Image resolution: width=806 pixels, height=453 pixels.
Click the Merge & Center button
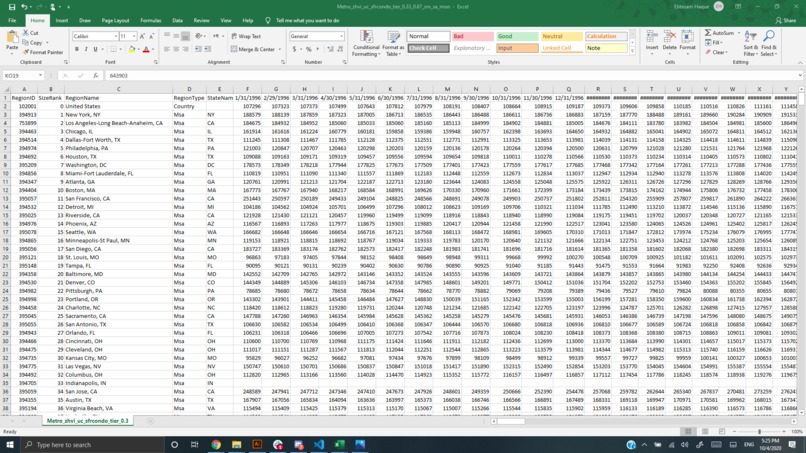coord(252,49)
